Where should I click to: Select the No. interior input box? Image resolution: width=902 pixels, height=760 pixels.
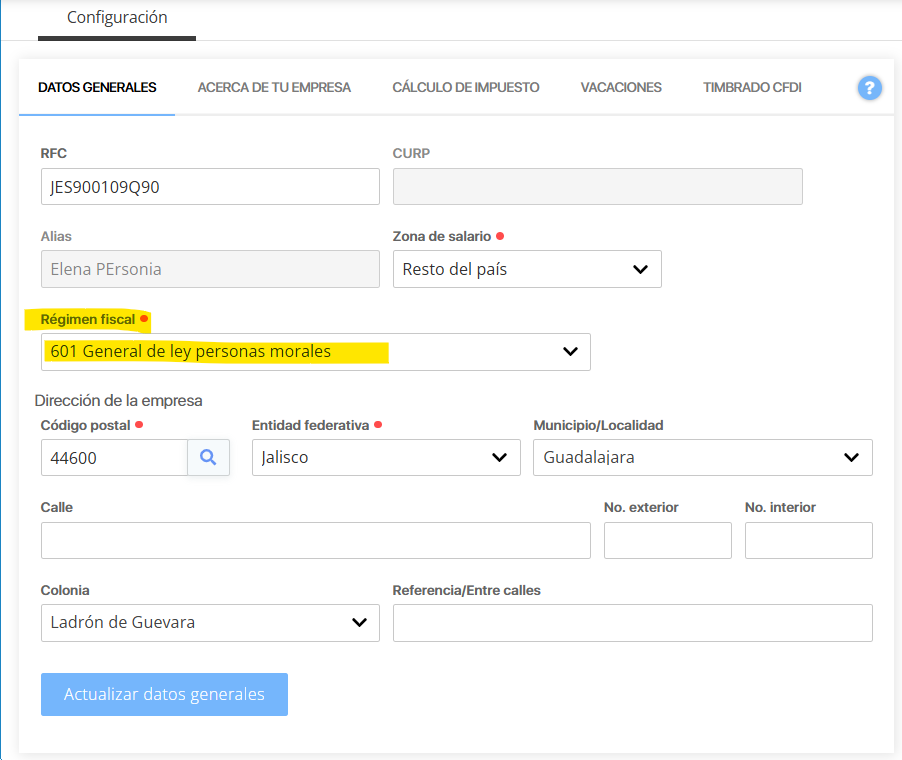pyautogui.click(x=808, y=540)
